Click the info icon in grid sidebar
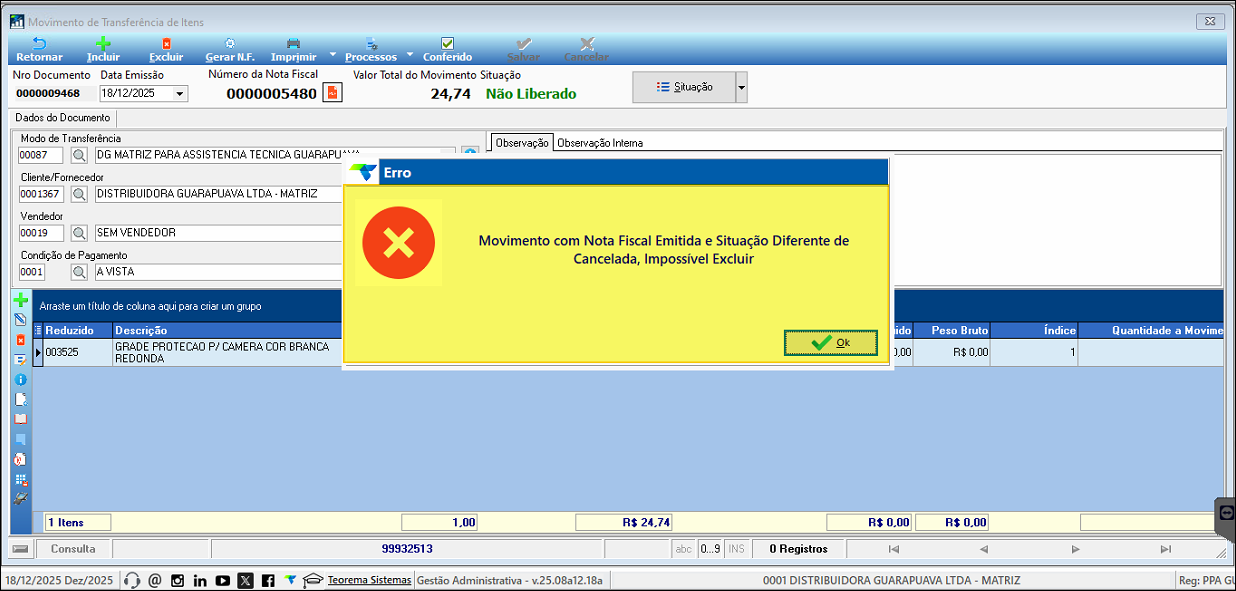 [20, 379]
